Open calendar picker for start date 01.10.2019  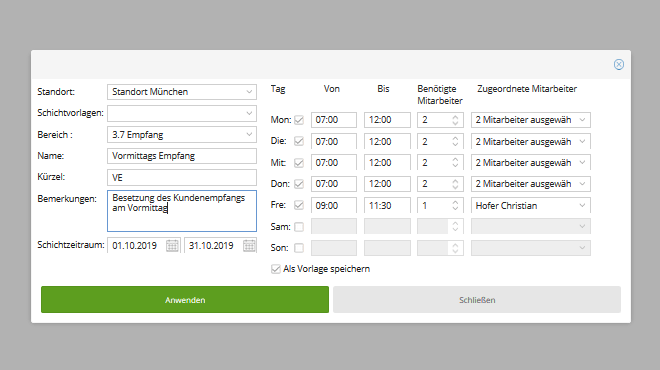172,245
